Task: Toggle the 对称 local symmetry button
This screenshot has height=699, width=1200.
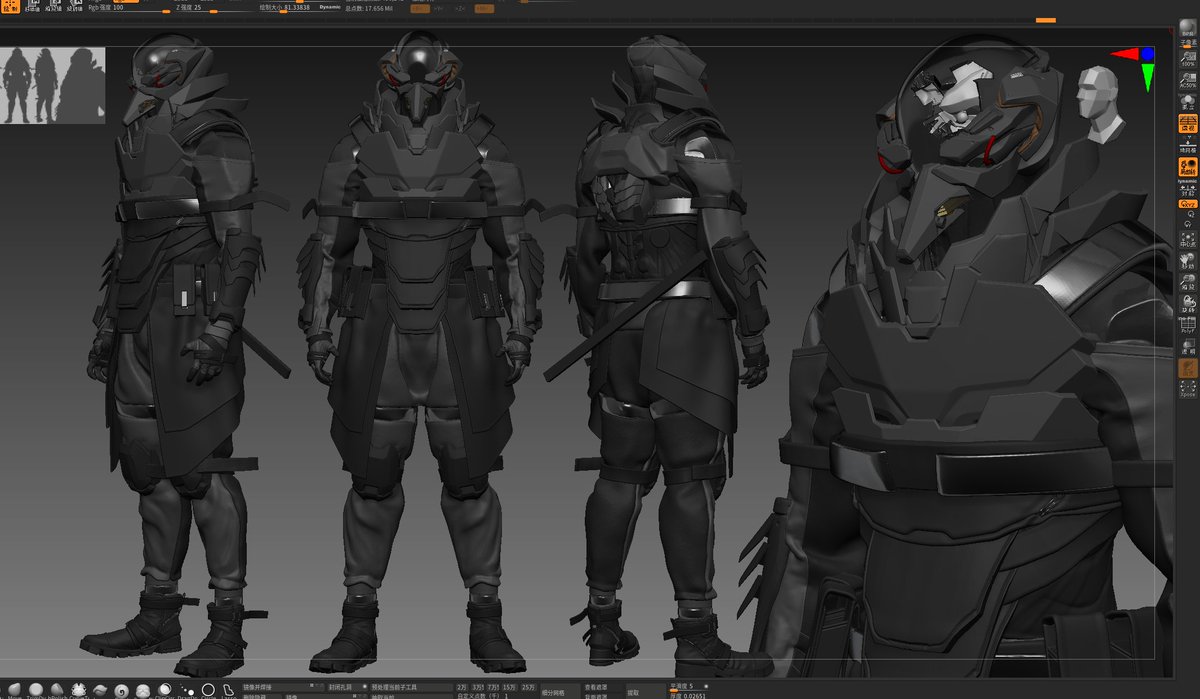Action: (x=1187, y=191)
